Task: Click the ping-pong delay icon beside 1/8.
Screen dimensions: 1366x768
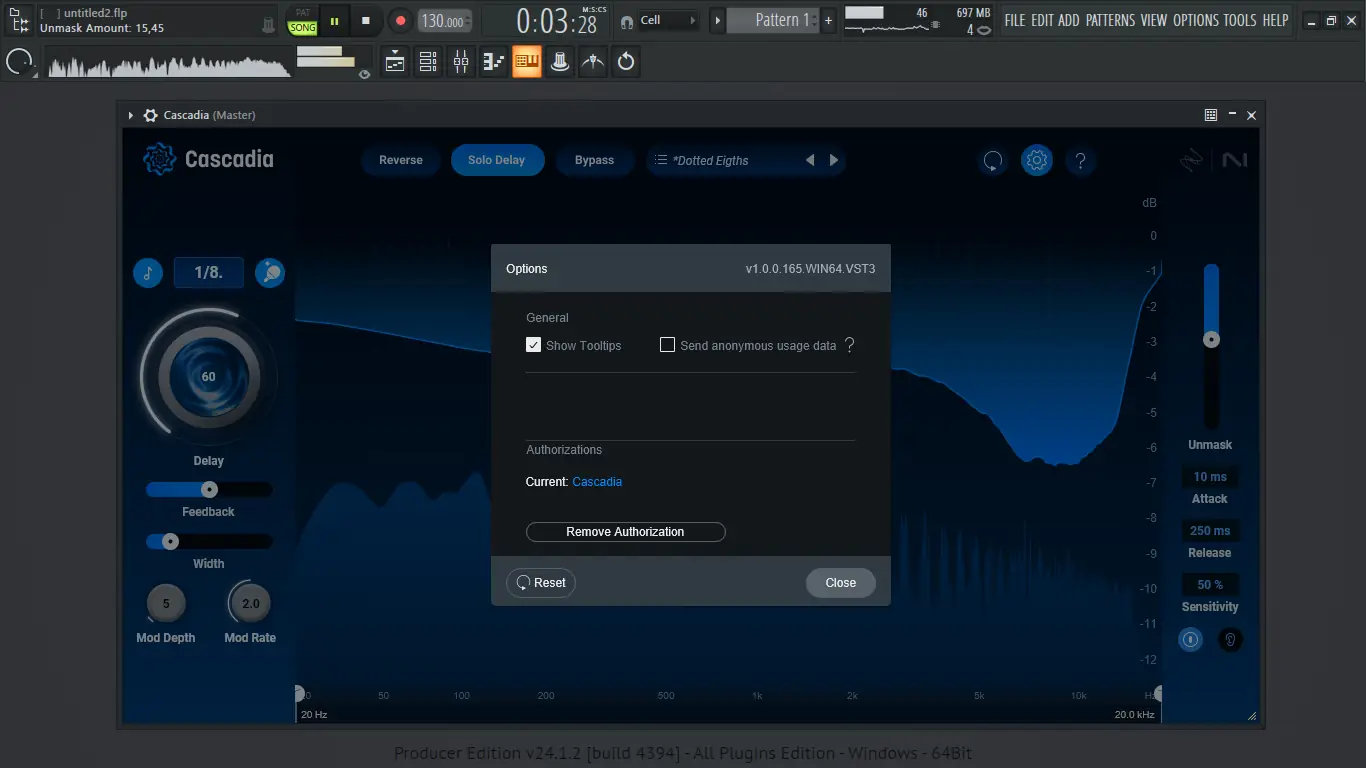Action: click(270, 272)
